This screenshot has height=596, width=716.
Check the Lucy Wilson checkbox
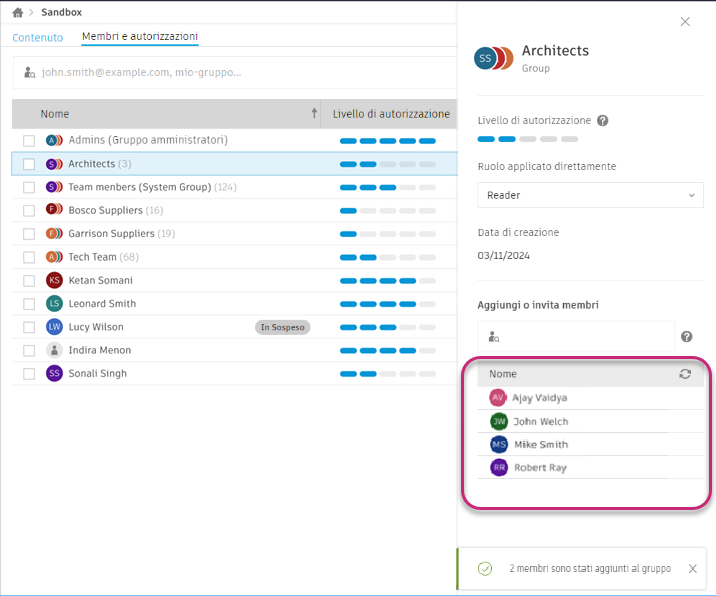(x=29, y=327)
